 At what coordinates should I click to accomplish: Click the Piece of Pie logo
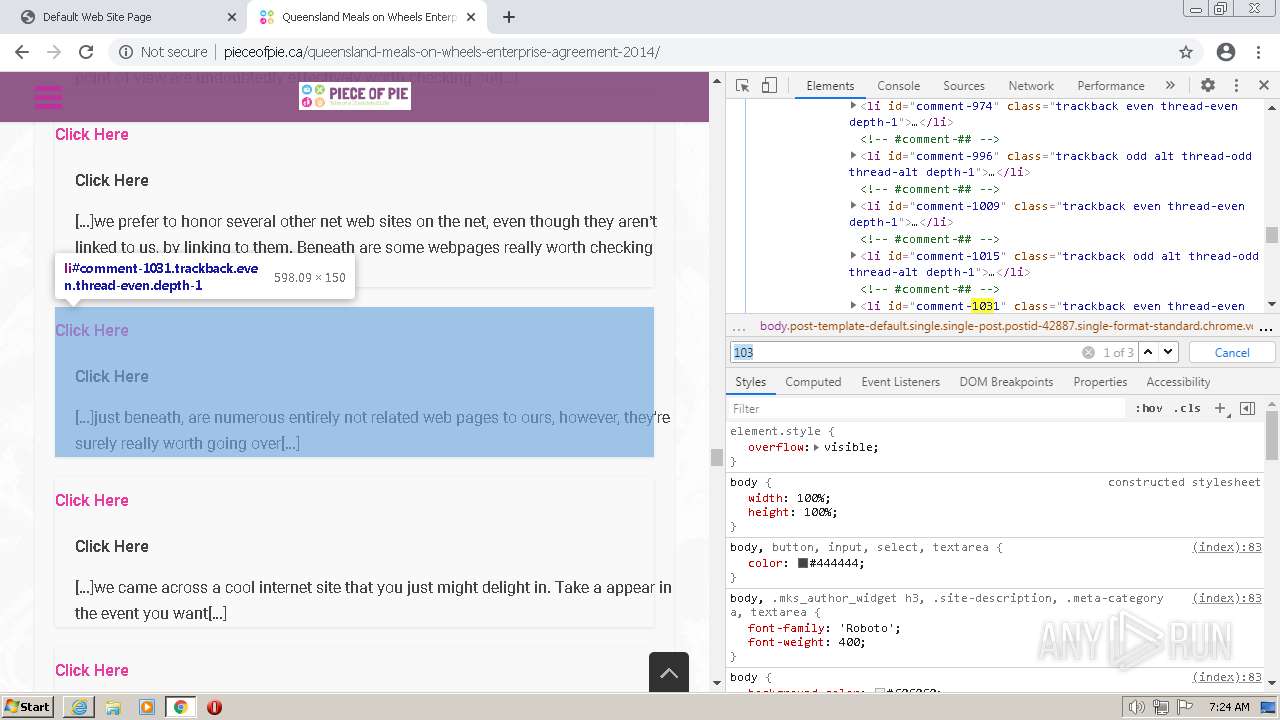355,96
